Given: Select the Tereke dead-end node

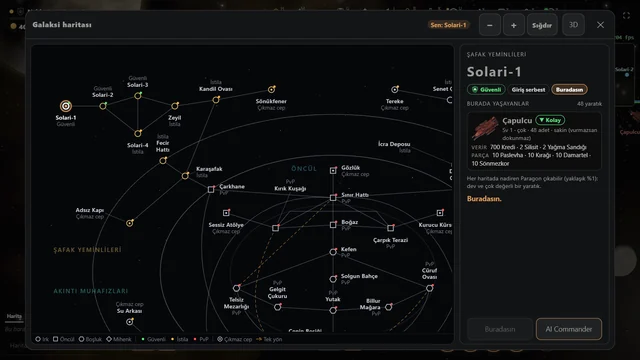Looking at the screenshot, I should [x=395, y=89].
